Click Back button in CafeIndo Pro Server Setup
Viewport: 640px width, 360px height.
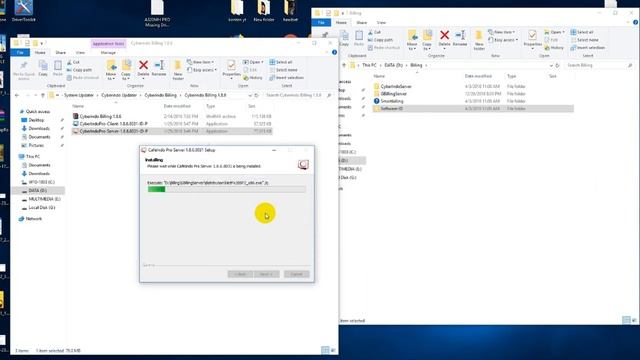(240, 274)
